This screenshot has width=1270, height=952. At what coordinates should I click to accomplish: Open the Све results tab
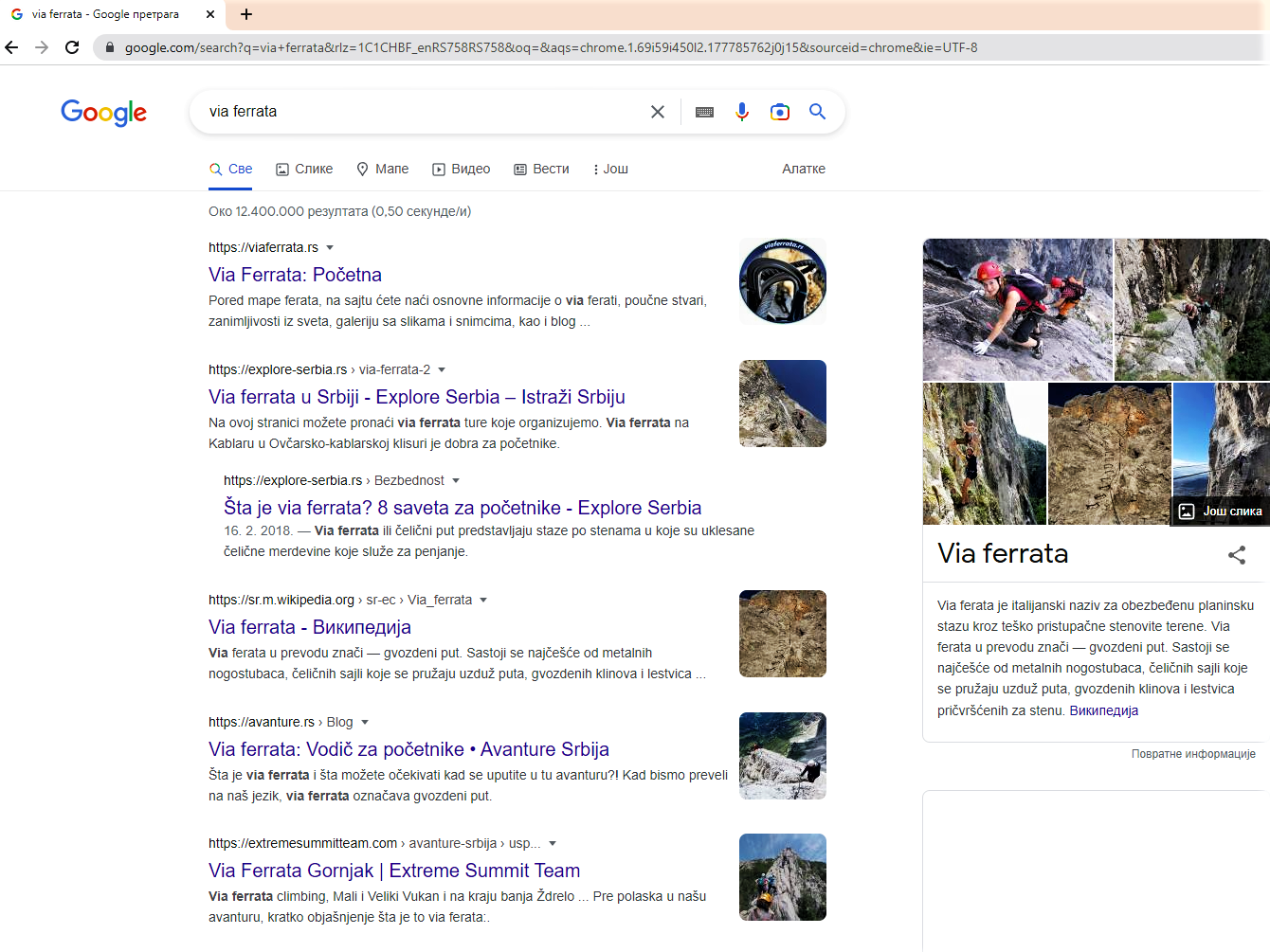230,169
